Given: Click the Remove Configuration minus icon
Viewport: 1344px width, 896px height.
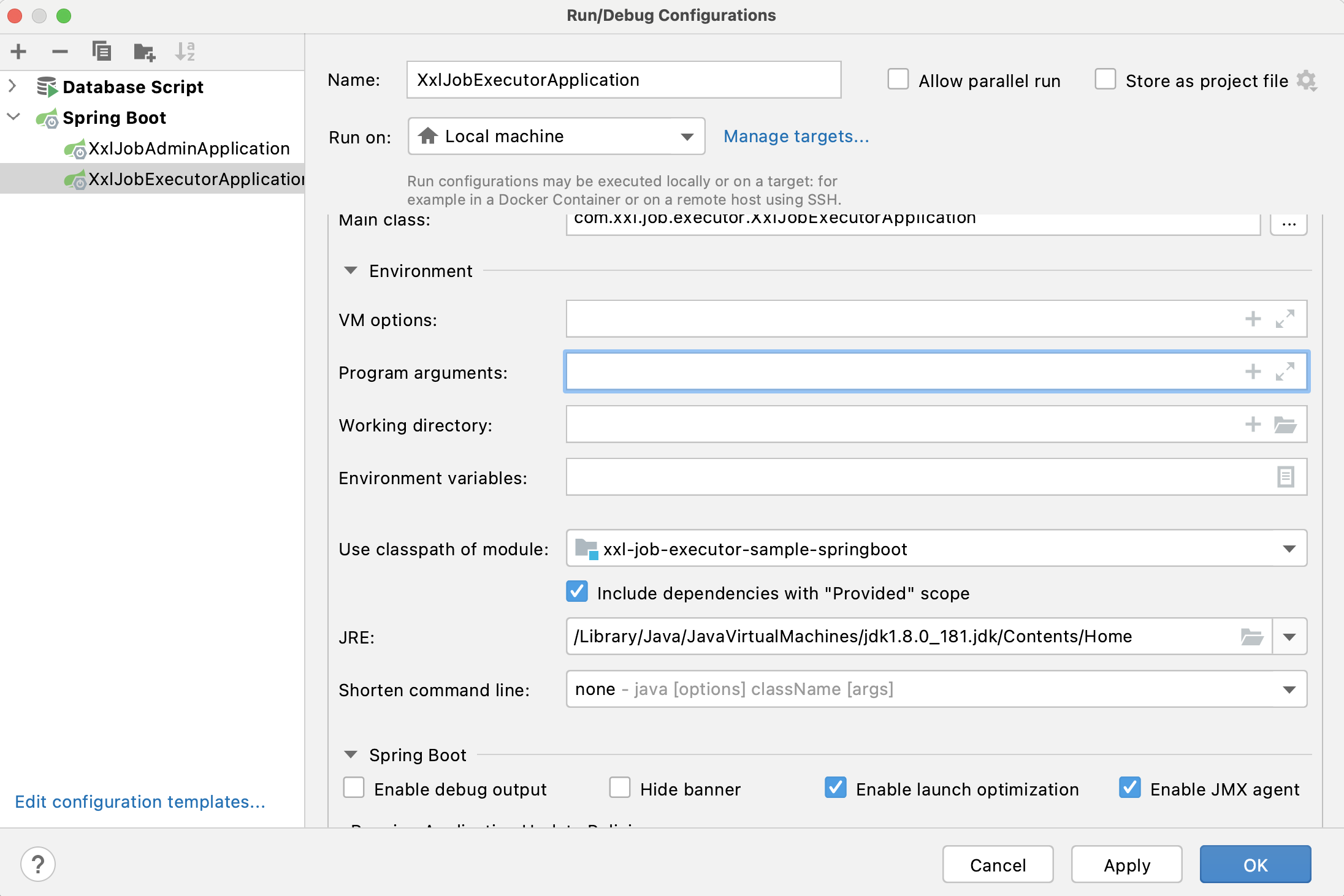Looking at the screenshot, I should (x=60, y=51).
